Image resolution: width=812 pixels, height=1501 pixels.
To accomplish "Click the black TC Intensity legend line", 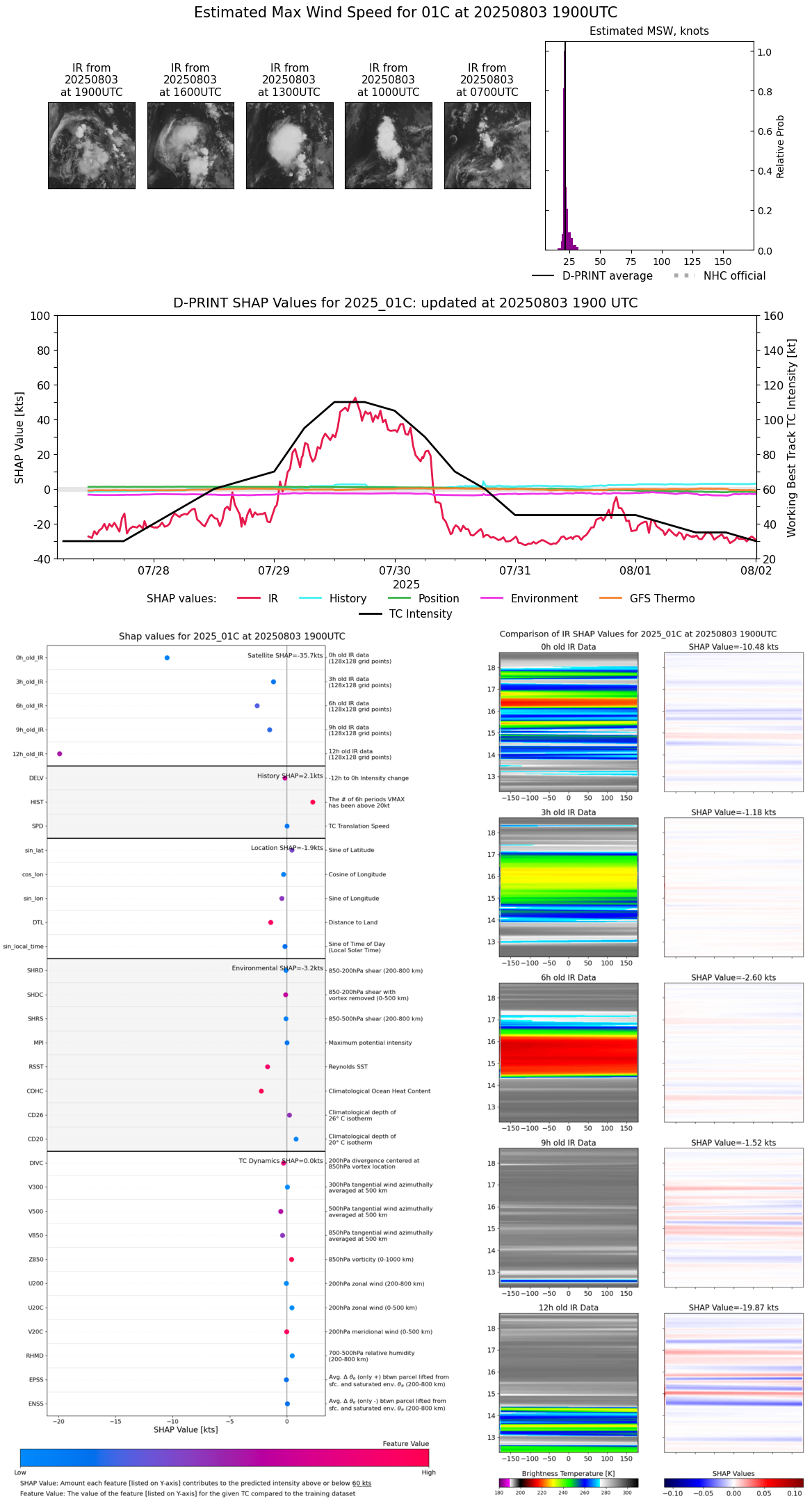I will (370, 613).
